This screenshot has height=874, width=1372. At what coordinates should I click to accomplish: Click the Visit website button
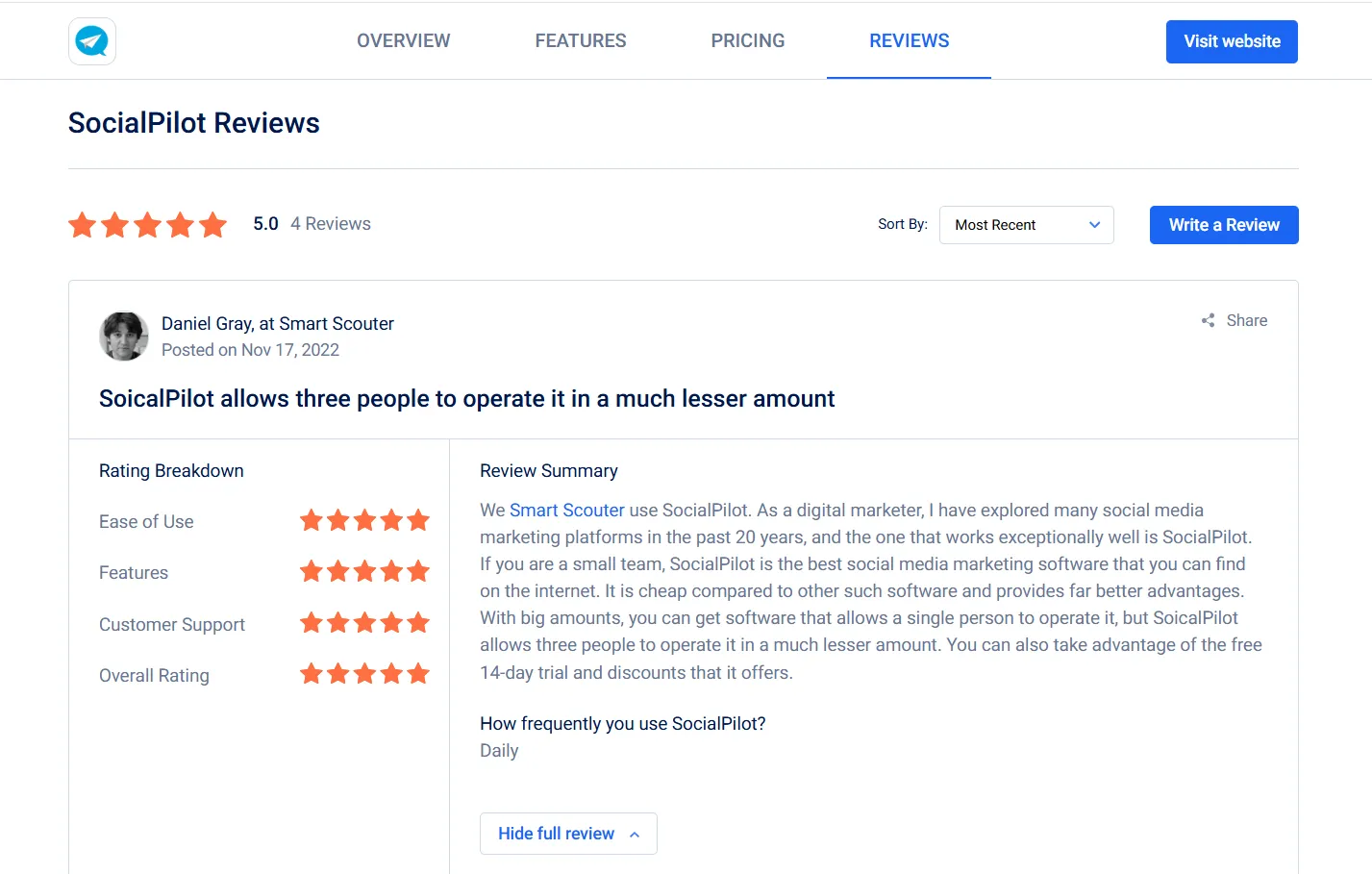[x=1232, y=41]
